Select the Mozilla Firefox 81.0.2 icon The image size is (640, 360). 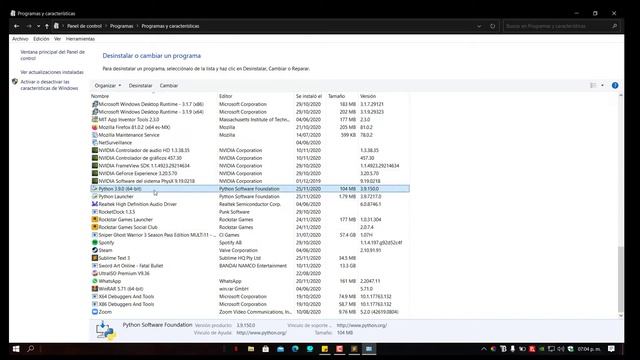tap(95, 127)
